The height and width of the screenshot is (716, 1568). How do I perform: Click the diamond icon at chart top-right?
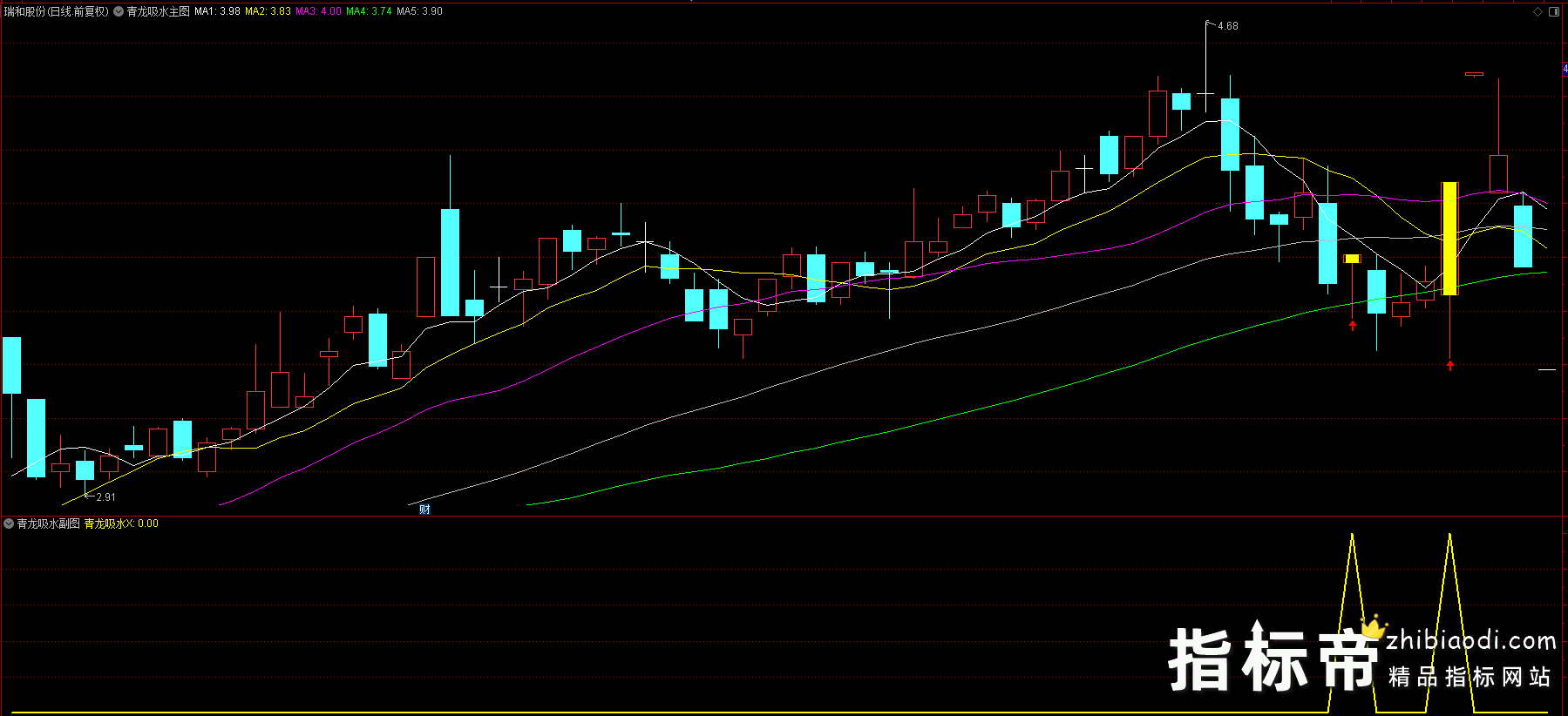[x=1538, y=12]
